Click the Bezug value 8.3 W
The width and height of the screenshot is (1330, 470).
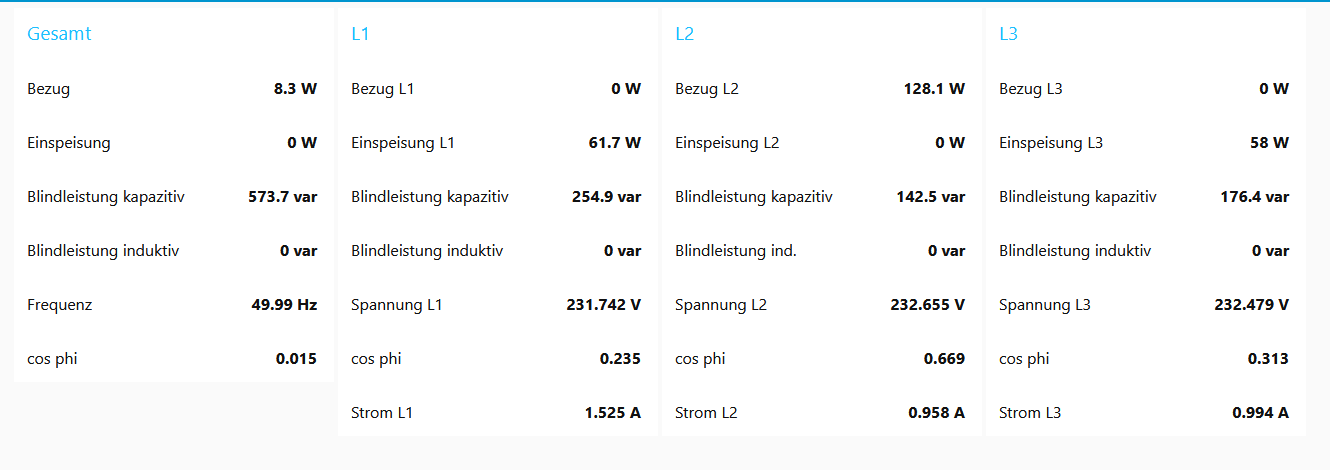295,89
